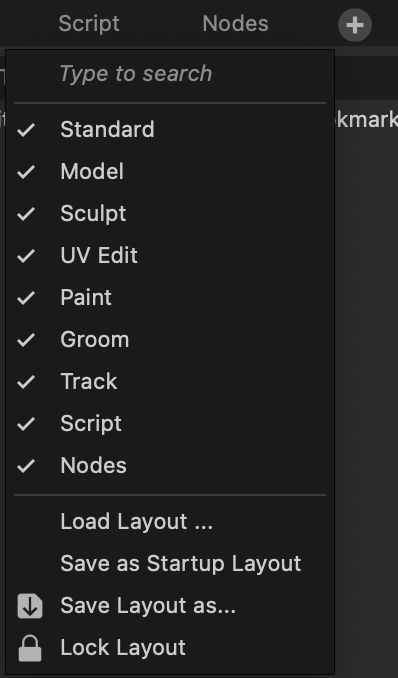Toggle the Track layout entry

click(170, 381)
